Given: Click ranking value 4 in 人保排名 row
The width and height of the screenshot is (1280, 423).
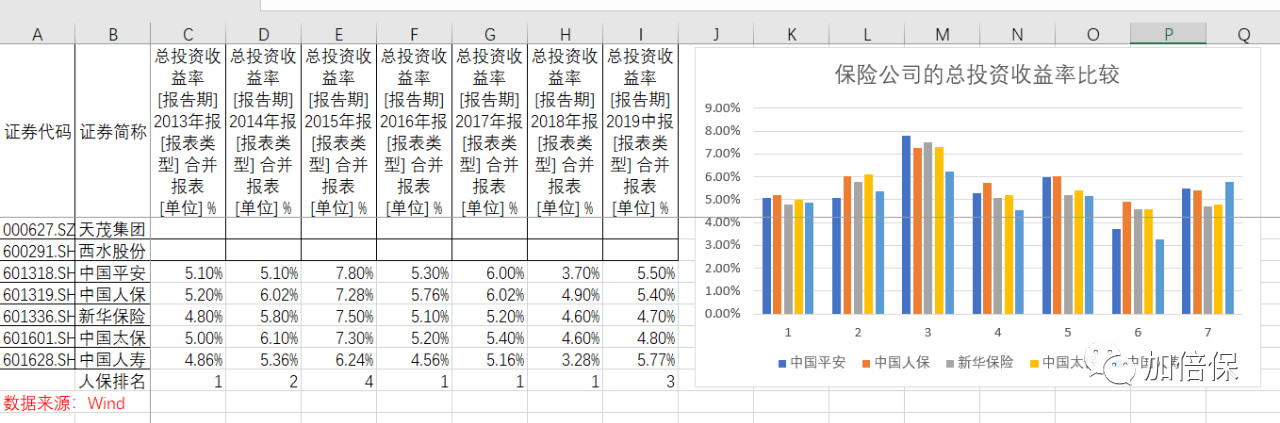Looking at the screenshot, I should (x=339, y=381).
